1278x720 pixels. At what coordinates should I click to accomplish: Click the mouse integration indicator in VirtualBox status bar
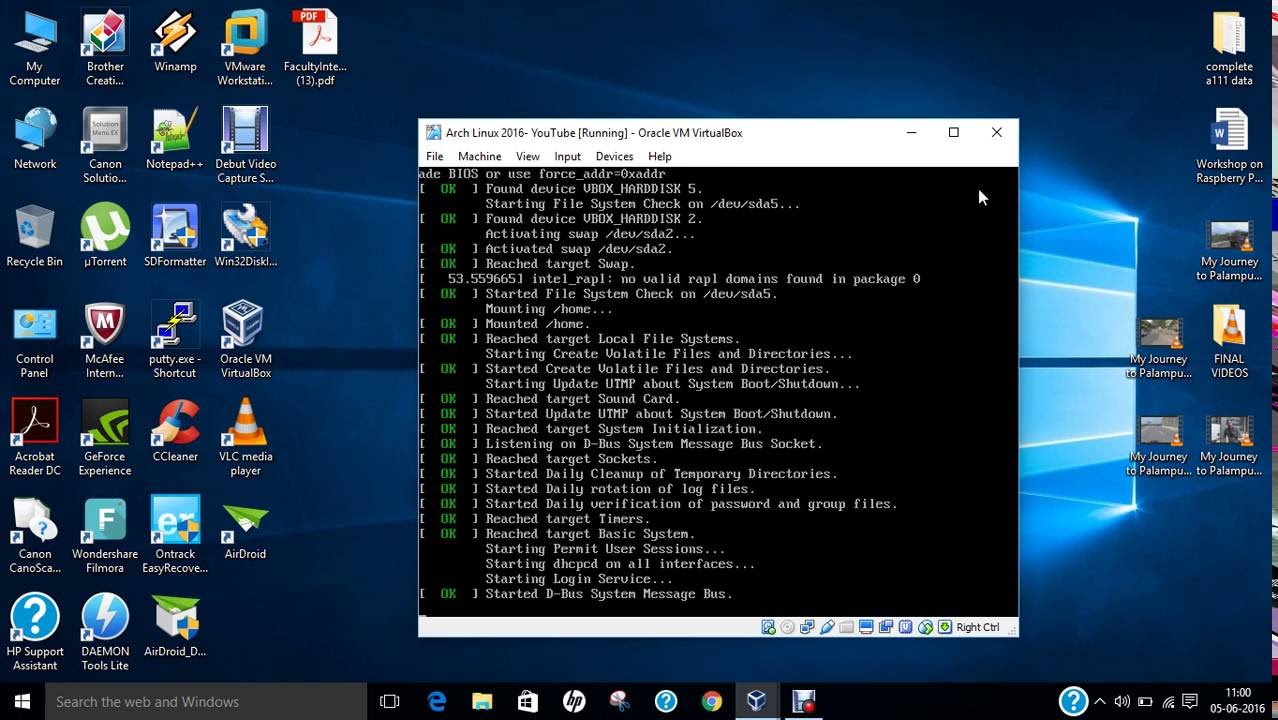coord(925,627)
